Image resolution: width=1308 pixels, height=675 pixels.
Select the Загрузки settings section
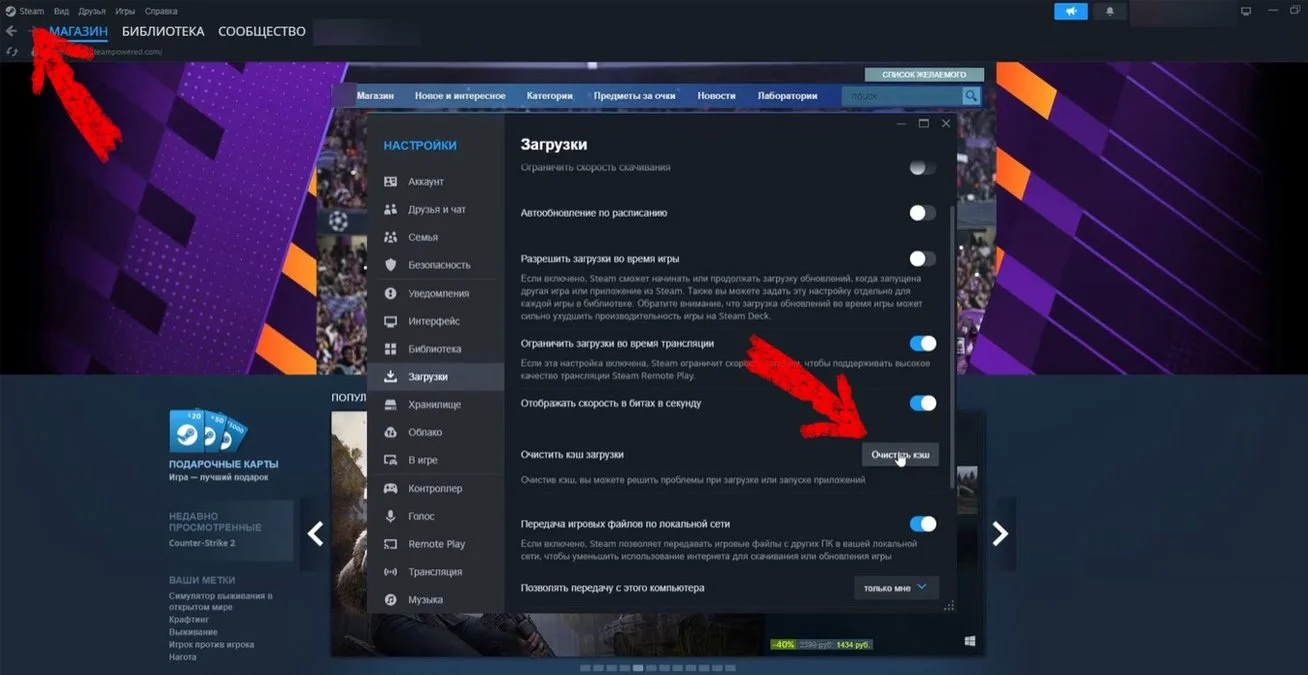pyautogui.click(x=435, y=377)
